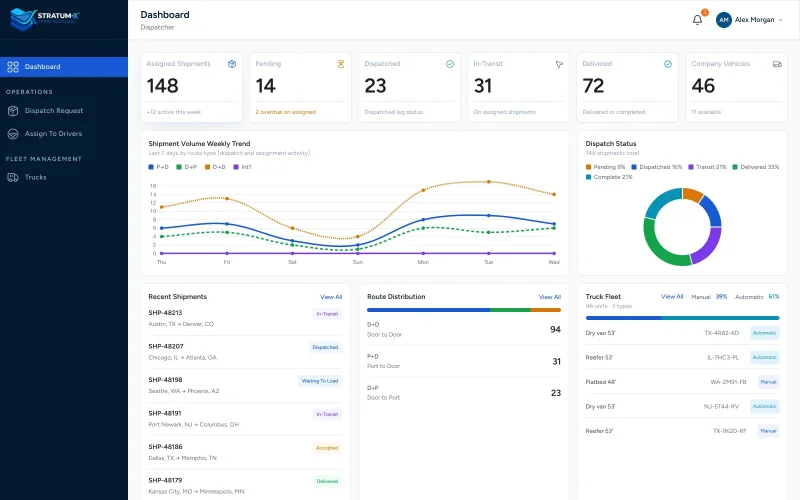Click route 'Port Newark, NJ → Columbus, OH'
Image resolution: width=800 pixels, height=500 pixels.
click(193, 424)
